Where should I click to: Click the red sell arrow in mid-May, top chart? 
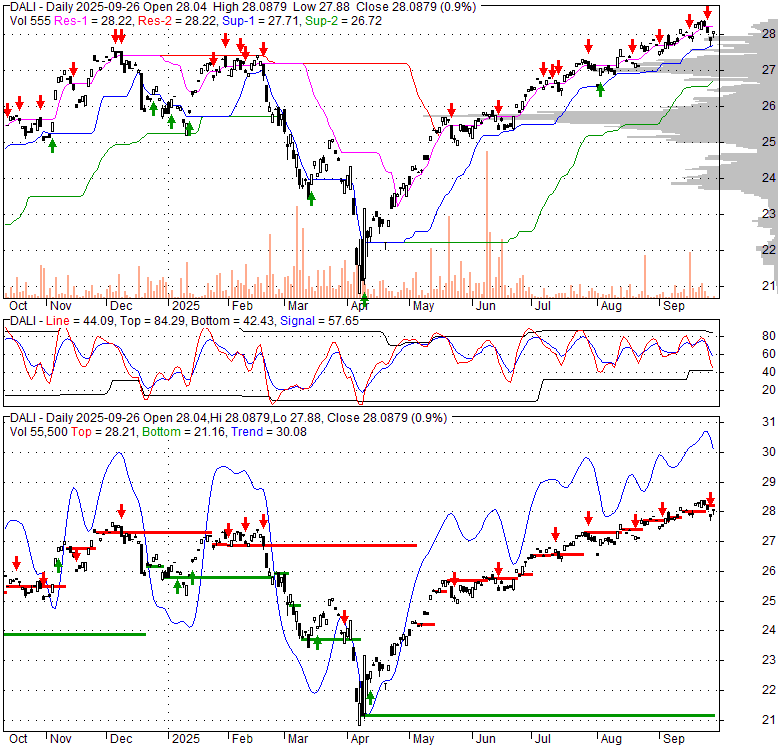pos(451,110)
